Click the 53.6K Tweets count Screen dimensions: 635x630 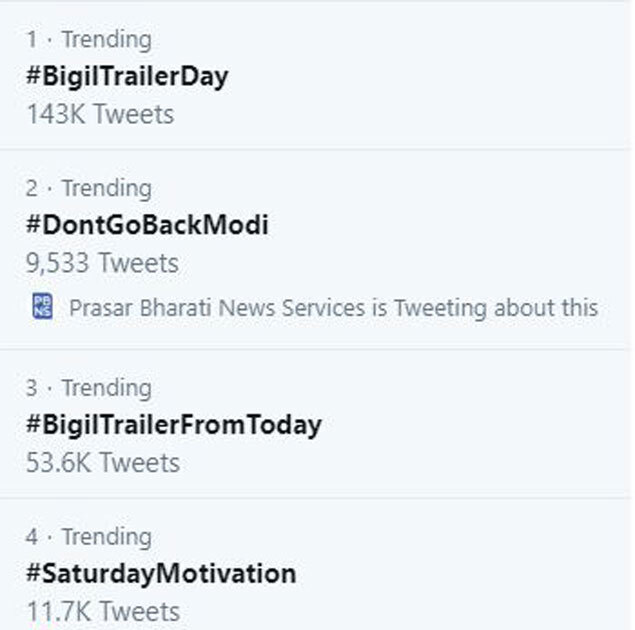tap(103, 463)
